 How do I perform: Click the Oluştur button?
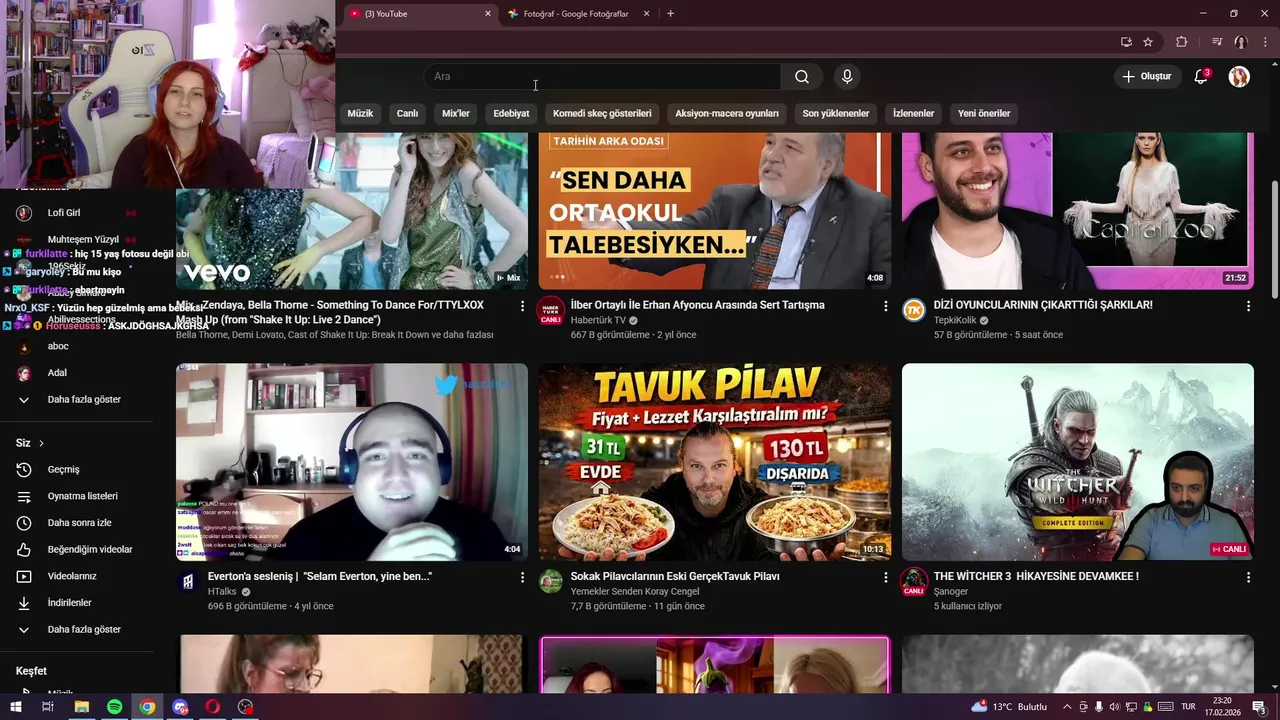coord(1147,77)
